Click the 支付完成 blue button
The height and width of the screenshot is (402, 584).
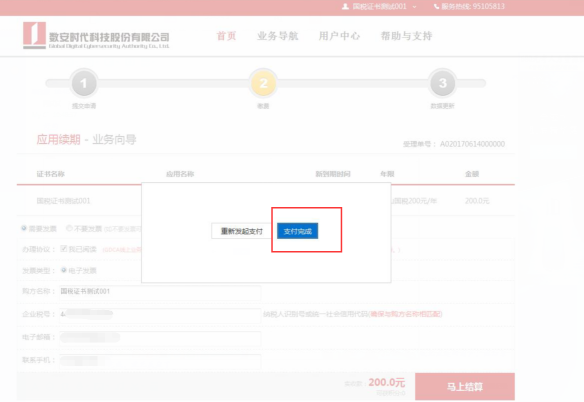coord(297,231)
